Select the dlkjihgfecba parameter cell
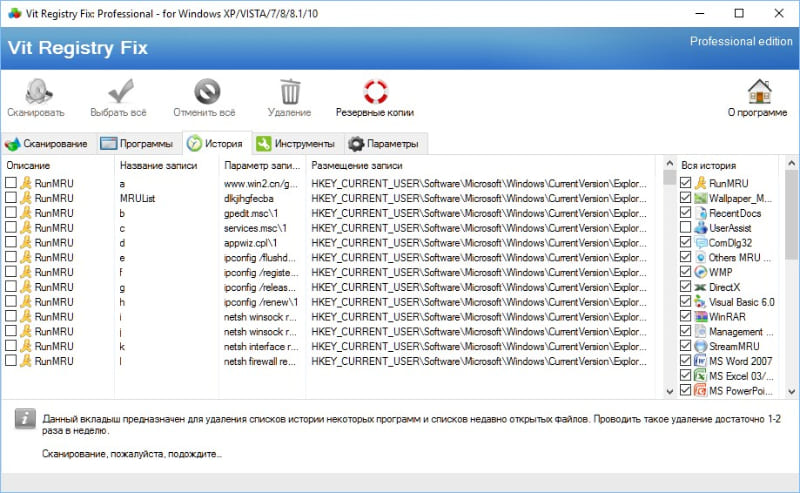Viewport: 800px width, 493px height. point(248,198)
